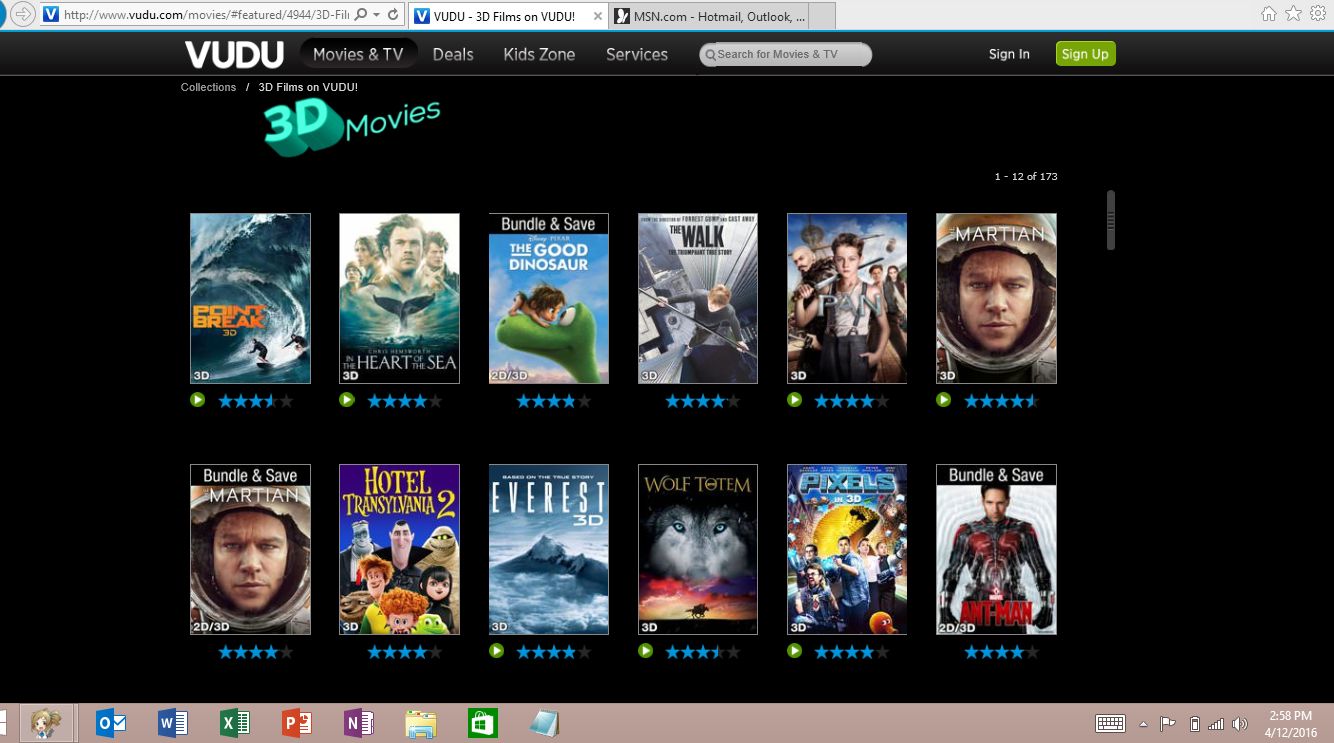Open the Wolf Totem poster
Image resolution: width=1334 pixels, height=743 pixels.
[698, 549]
